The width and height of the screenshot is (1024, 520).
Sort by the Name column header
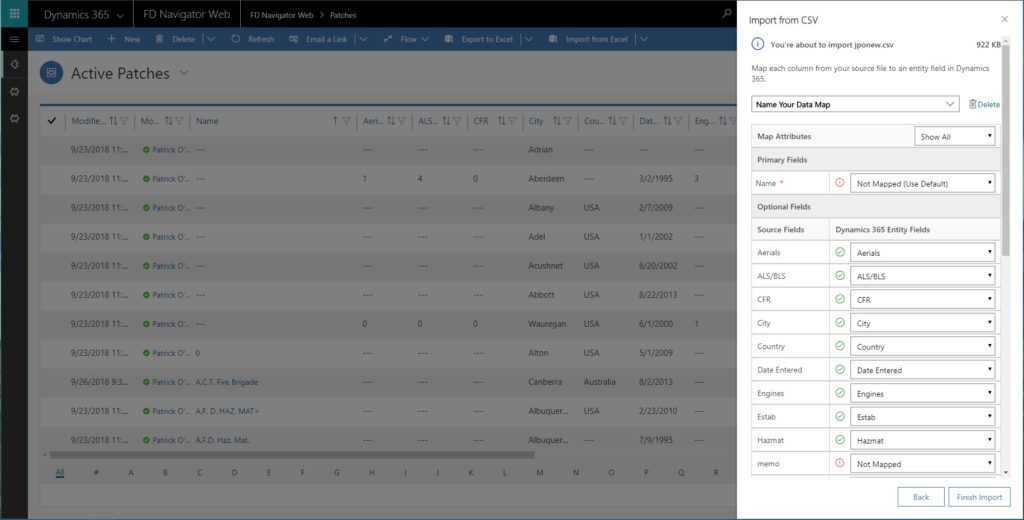(207, 121)
